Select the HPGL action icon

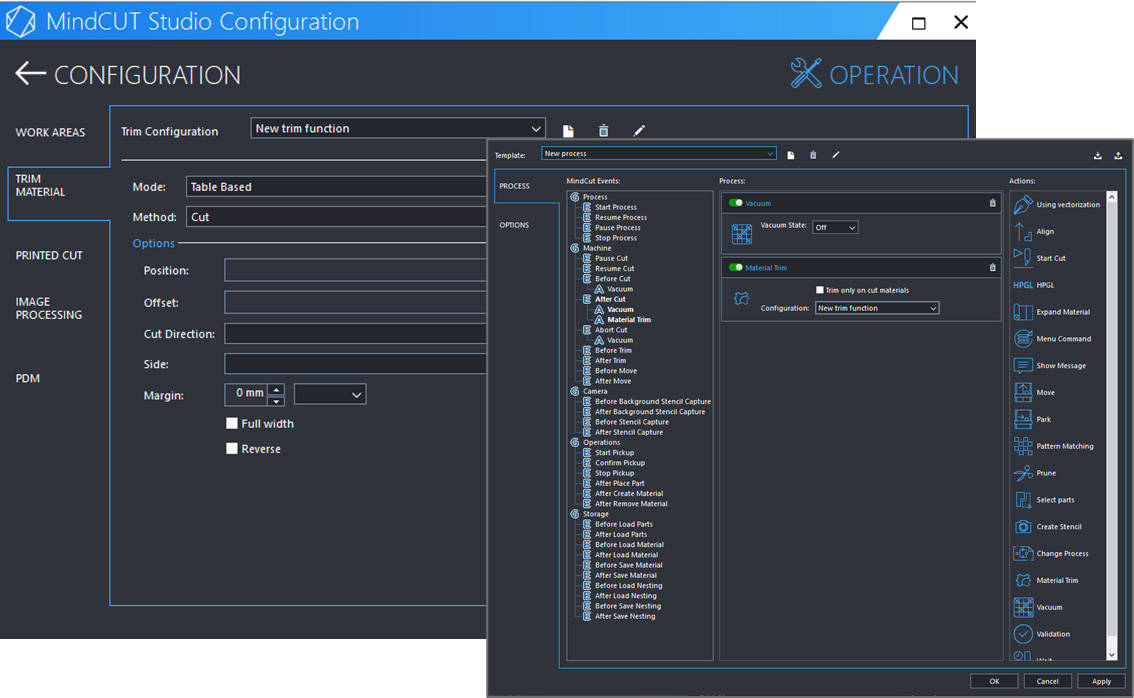tap(1023, 285)
